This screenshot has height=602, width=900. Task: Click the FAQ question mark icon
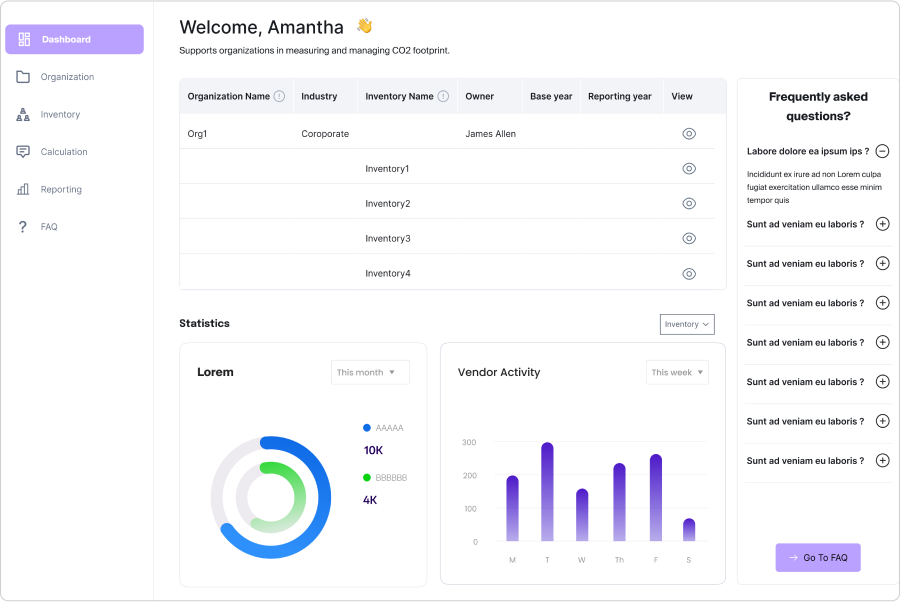coord(23,227)
